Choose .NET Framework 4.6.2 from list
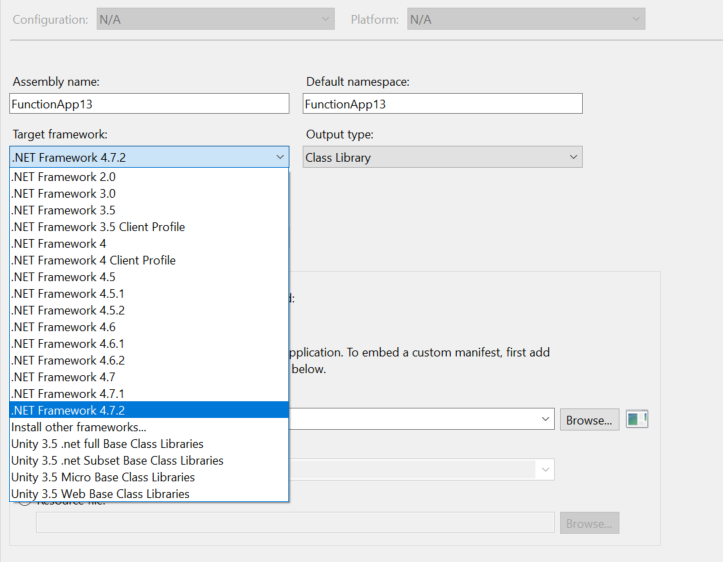The height and width of the screenshot is (562, 723). (149, 361)
